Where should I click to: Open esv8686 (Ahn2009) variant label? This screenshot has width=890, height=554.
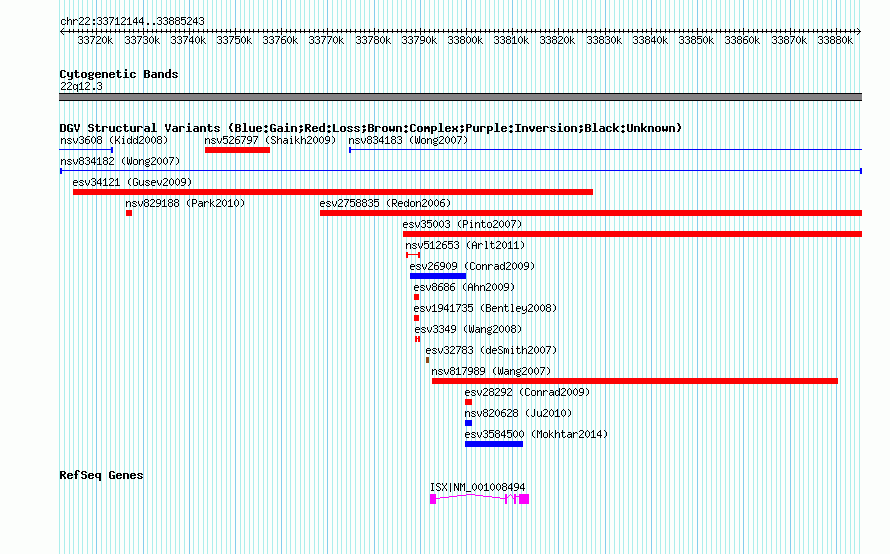[x=464, y=287]
